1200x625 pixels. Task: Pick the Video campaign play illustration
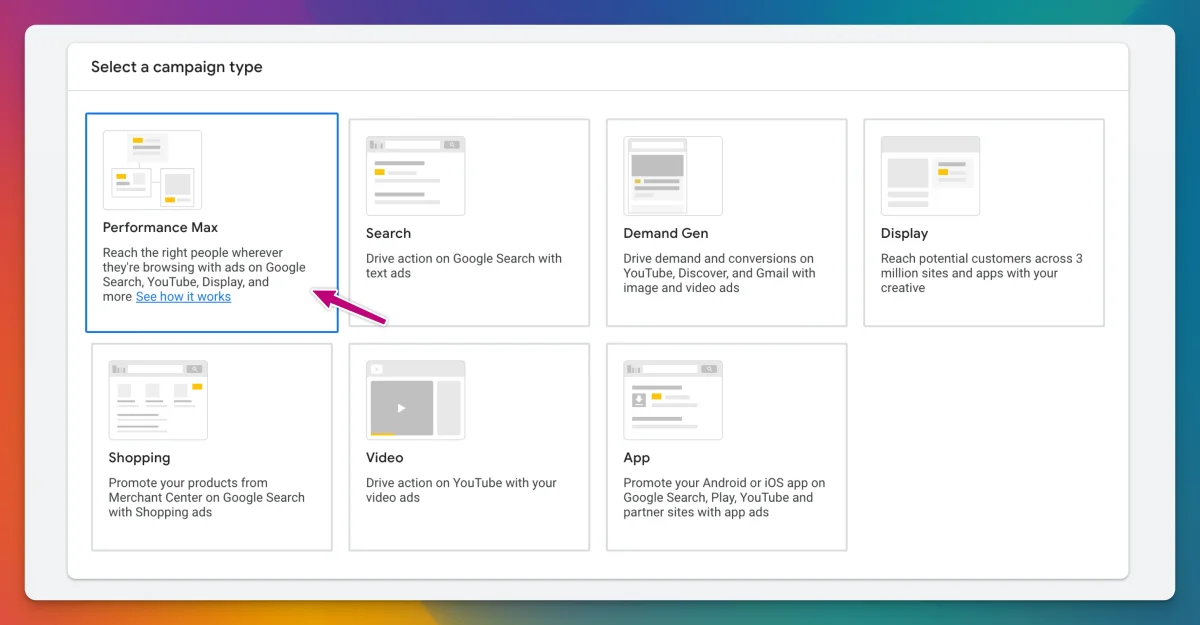415,400
